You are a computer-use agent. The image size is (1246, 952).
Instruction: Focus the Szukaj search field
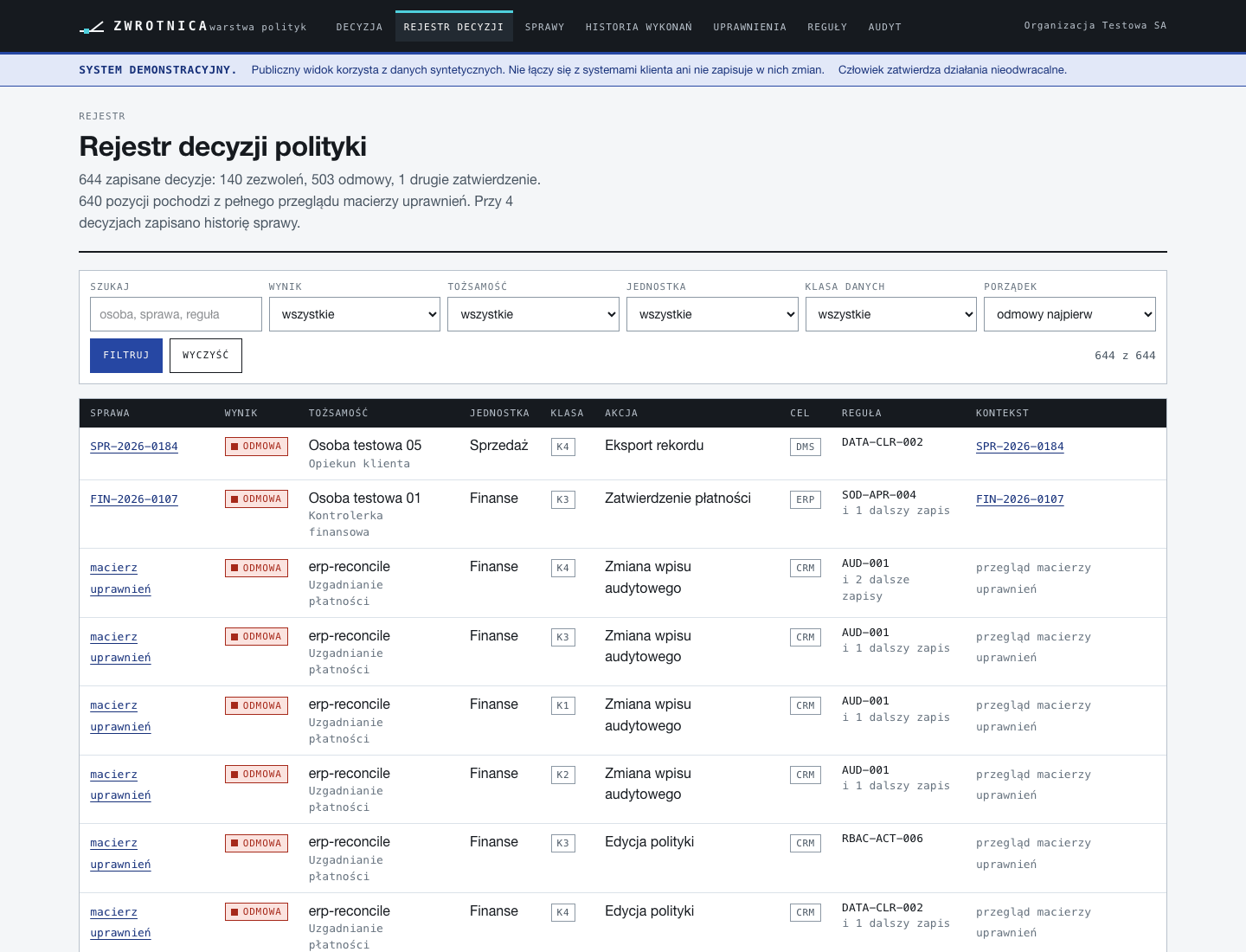176,314
